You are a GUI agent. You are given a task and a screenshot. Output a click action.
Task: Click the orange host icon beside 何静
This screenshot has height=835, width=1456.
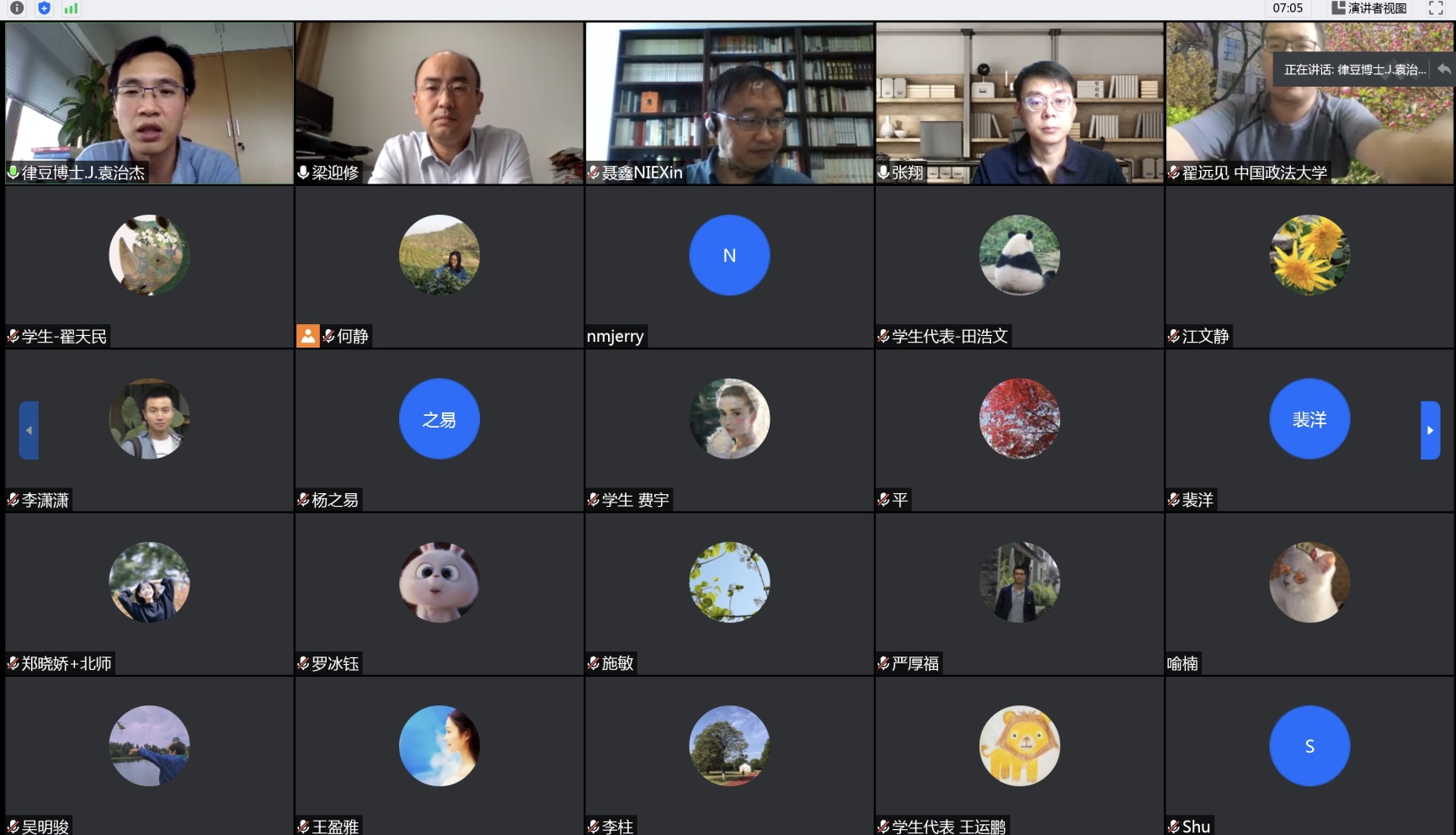[307, 336]
